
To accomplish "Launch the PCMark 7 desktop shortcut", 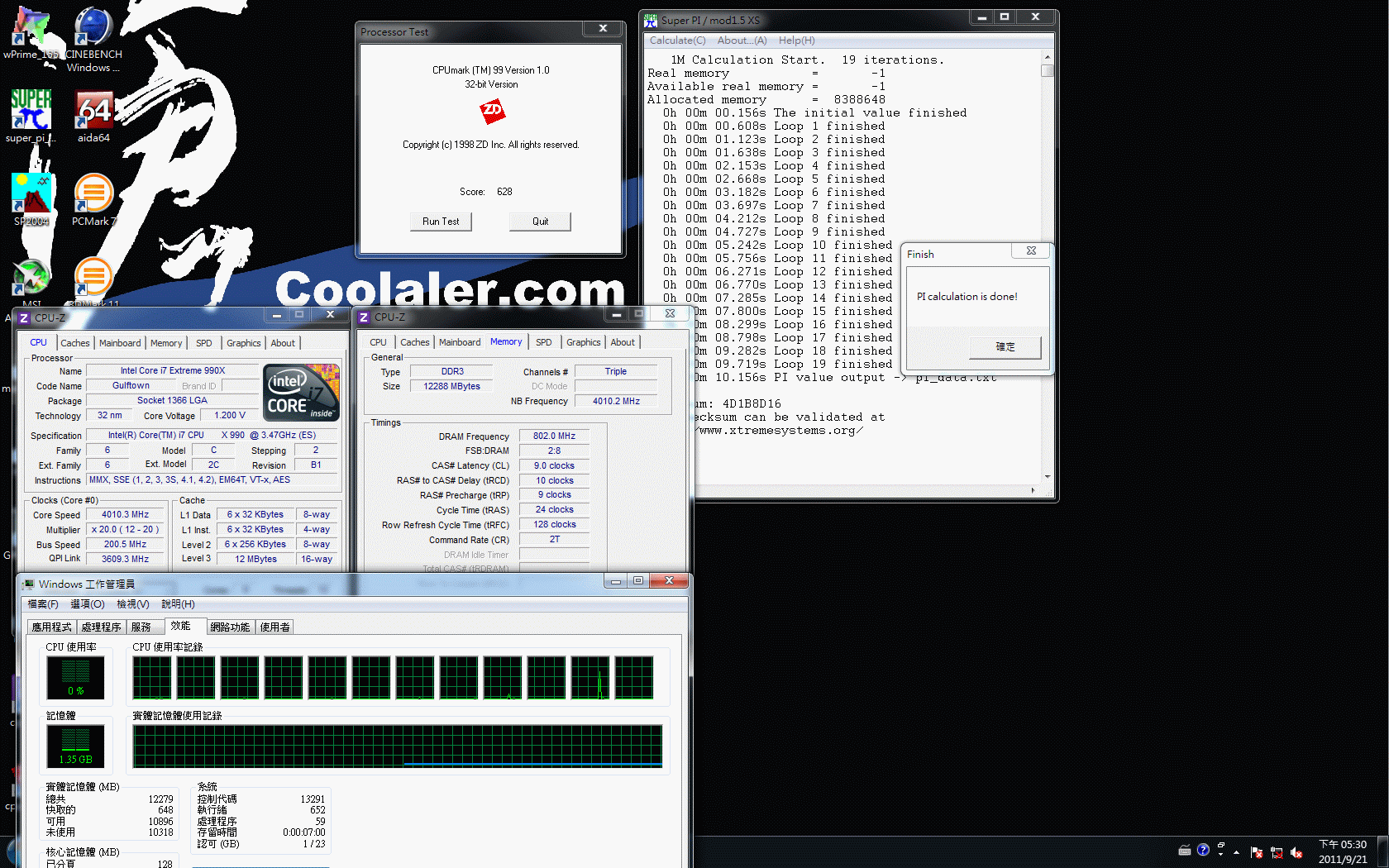I will (93, 199).
